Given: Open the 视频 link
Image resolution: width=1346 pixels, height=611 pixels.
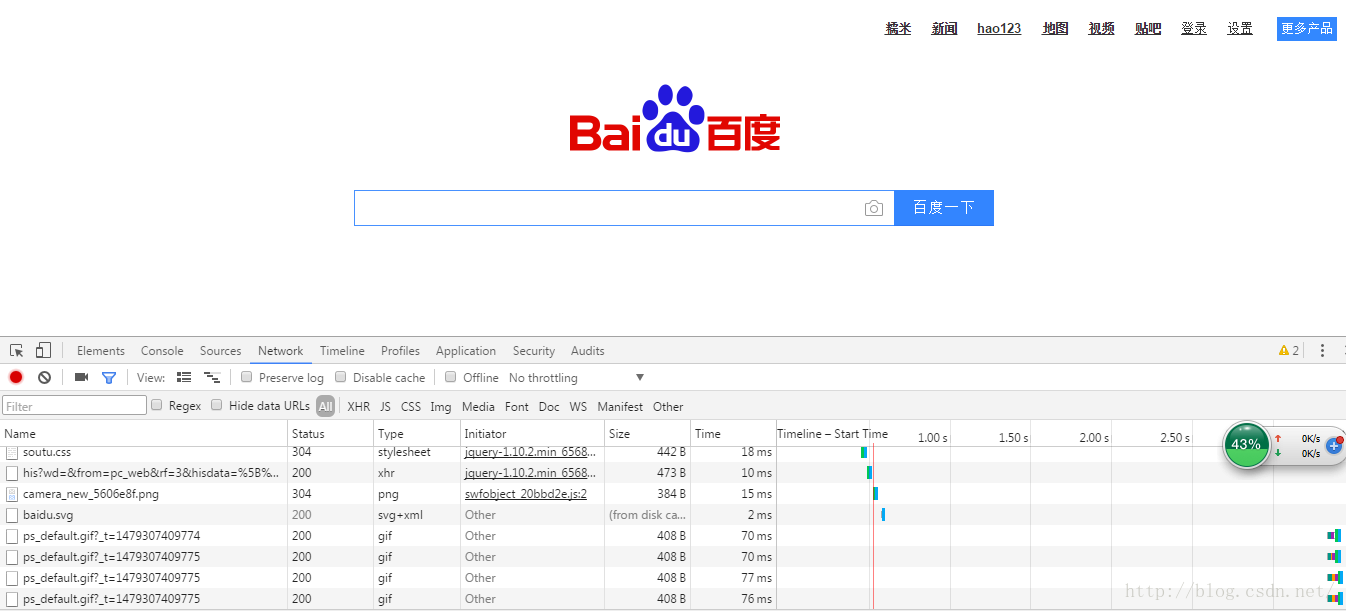Looking at the screenshot, I should 1102,29.
